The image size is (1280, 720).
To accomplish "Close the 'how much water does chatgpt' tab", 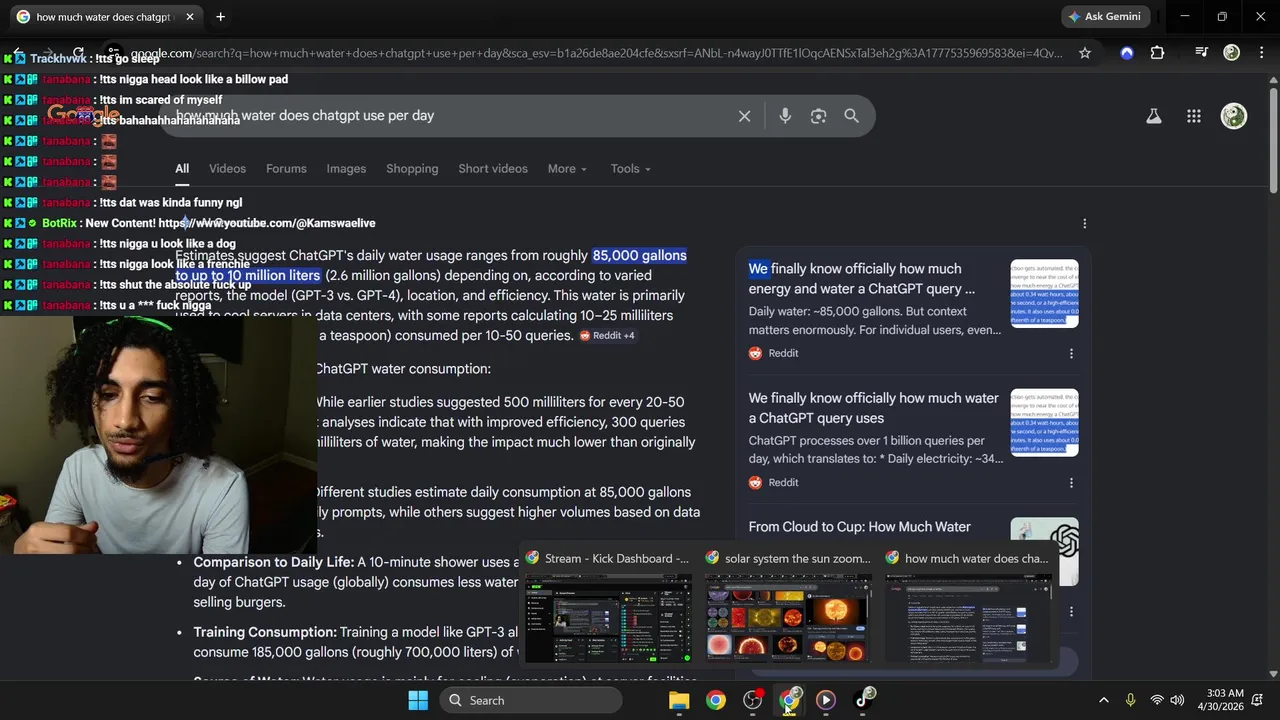I will (189, 17).
